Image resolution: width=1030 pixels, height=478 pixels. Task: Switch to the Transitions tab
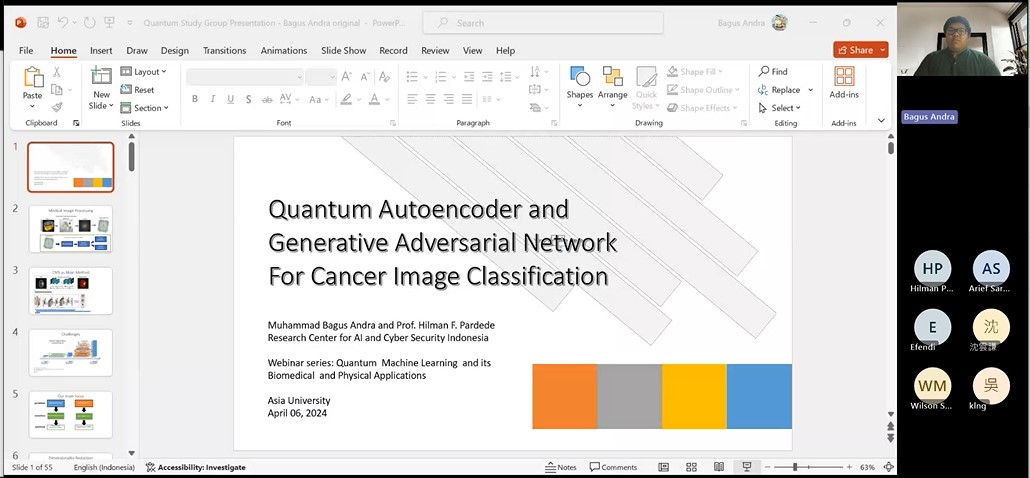pos(225,51)
